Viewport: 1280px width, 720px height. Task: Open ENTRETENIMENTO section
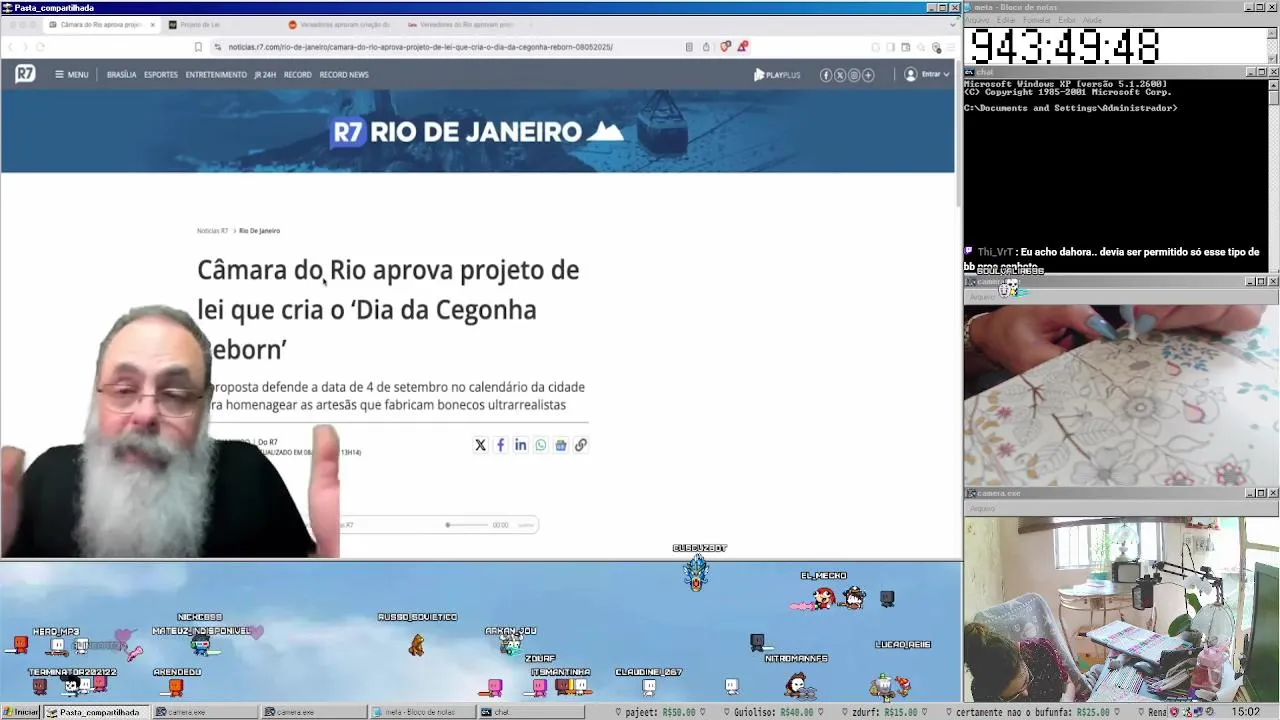pos(216,75)
